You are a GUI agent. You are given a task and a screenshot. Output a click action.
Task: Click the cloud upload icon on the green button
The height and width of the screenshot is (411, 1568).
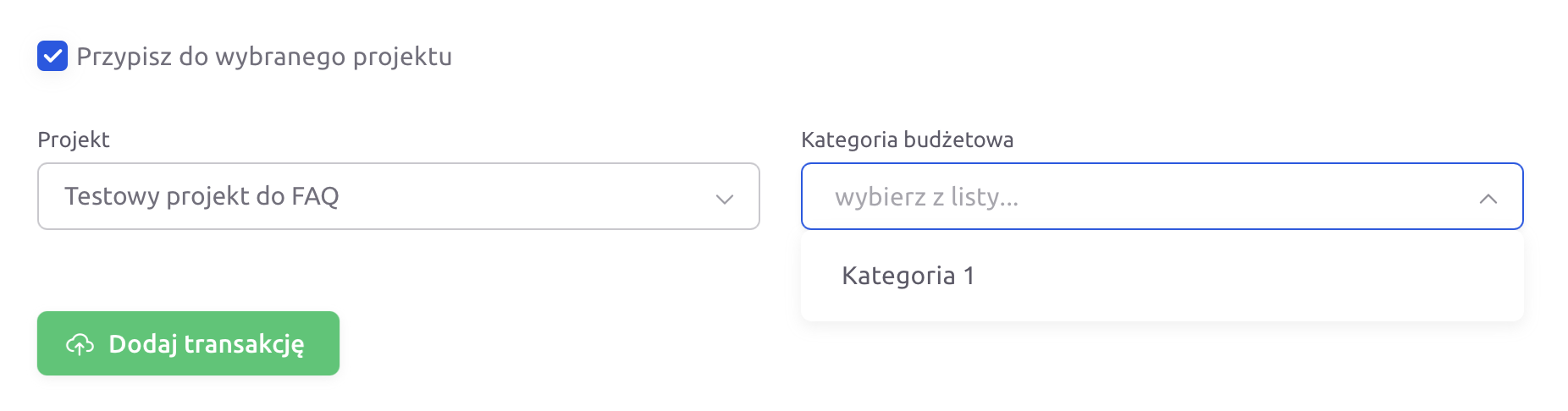pos(80,344)
